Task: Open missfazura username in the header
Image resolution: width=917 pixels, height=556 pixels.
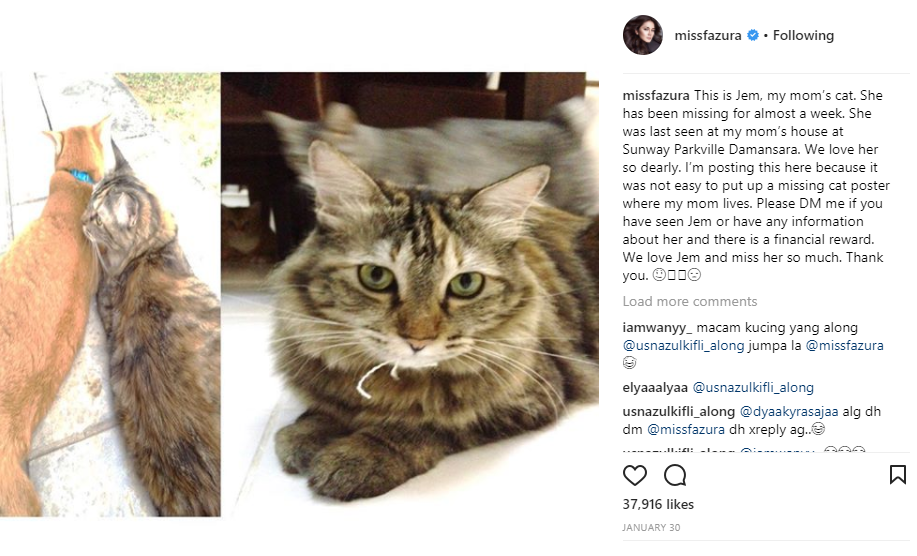Action: pos(708,35)
